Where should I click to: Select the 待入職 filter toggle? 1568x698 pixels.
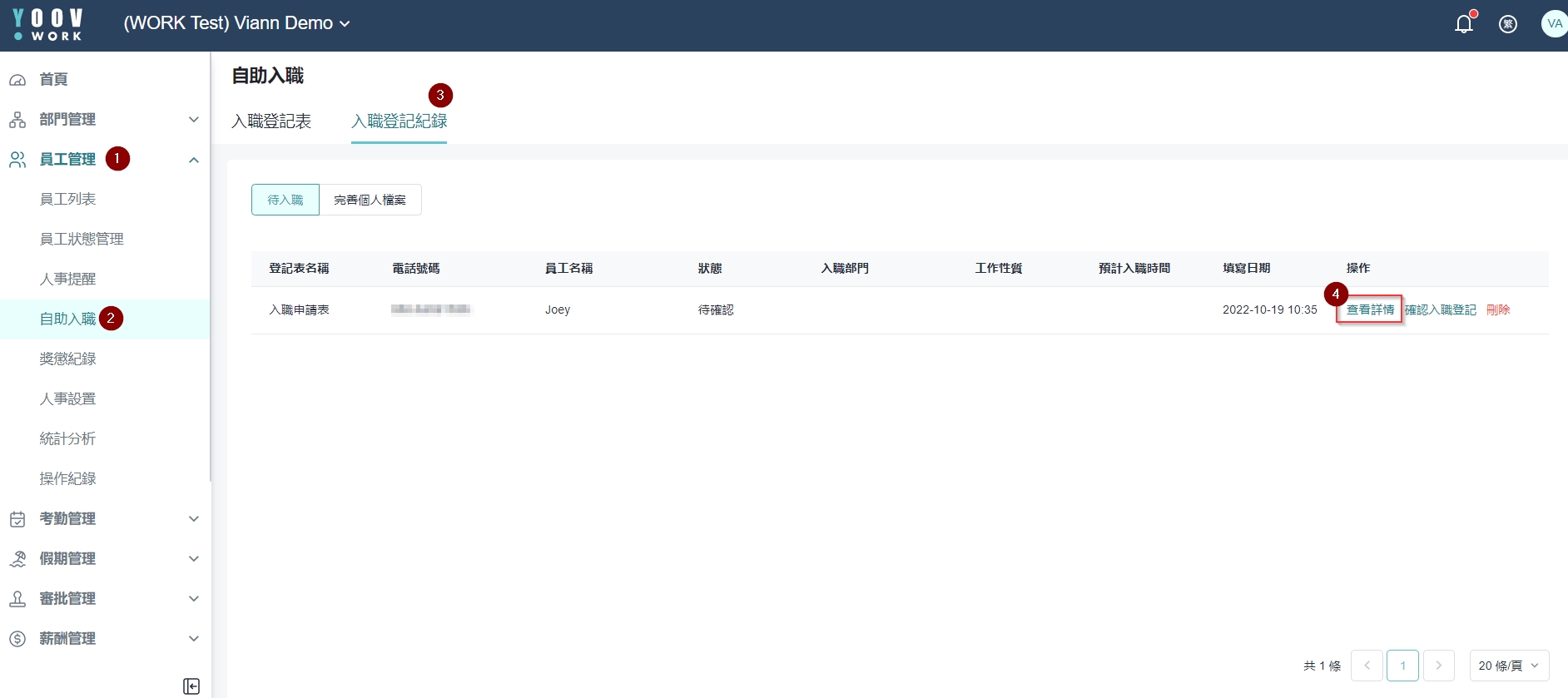click(285, 200)
